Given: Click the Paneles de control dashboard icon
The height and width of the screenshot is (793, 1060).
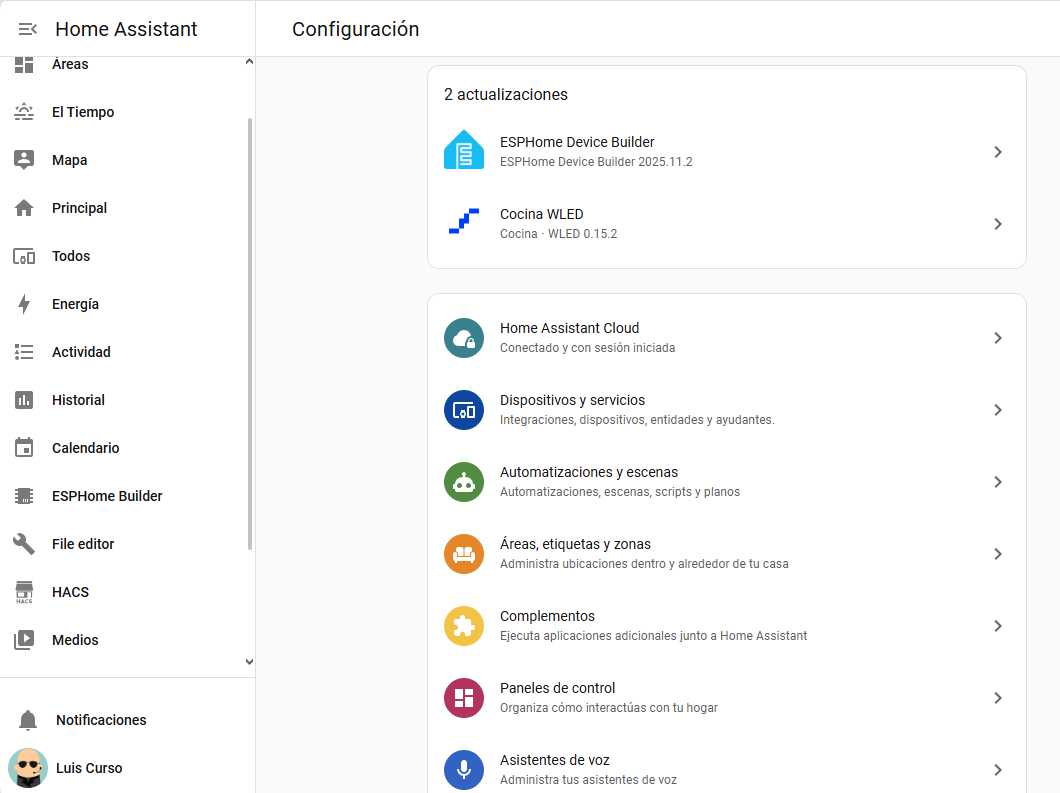Looking at the screenshot, I should click(x=464, y=698).
